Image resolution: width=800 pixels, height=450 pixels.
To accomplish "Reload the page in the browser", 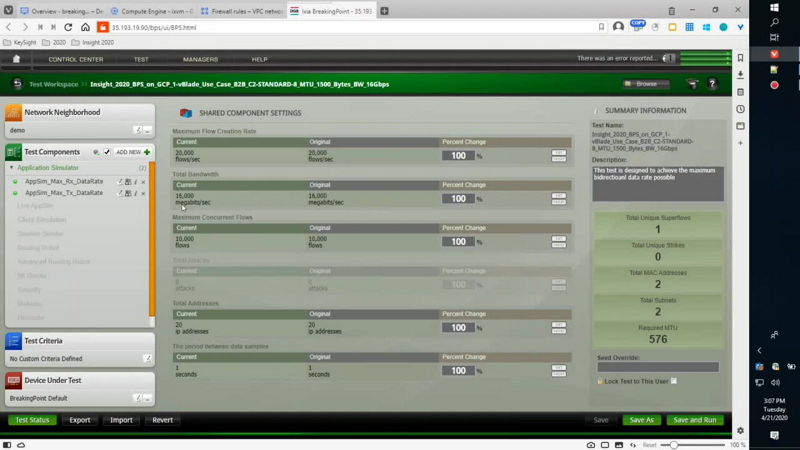I will pos(68,27).
